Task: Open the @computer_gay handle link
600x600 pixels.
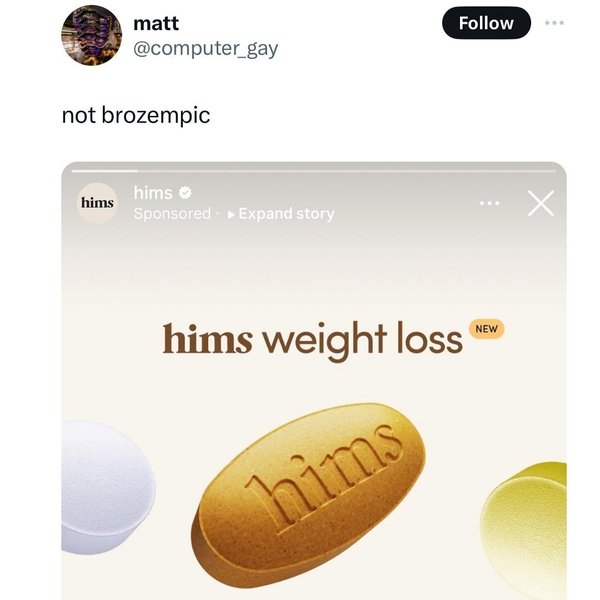Action: tap(205, 49)
